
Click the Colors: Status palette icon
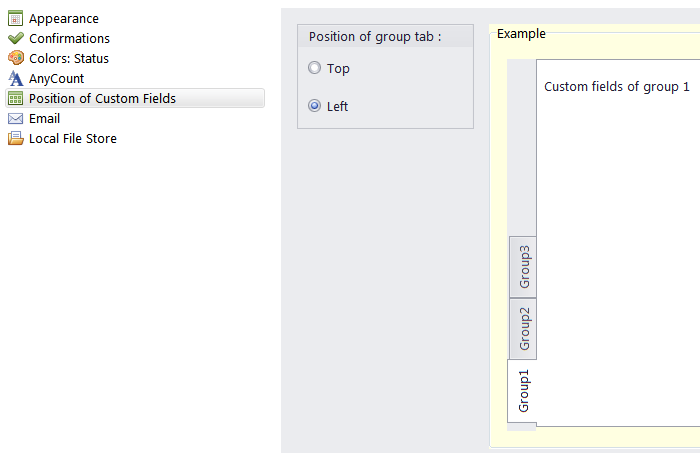coord(16,58)
